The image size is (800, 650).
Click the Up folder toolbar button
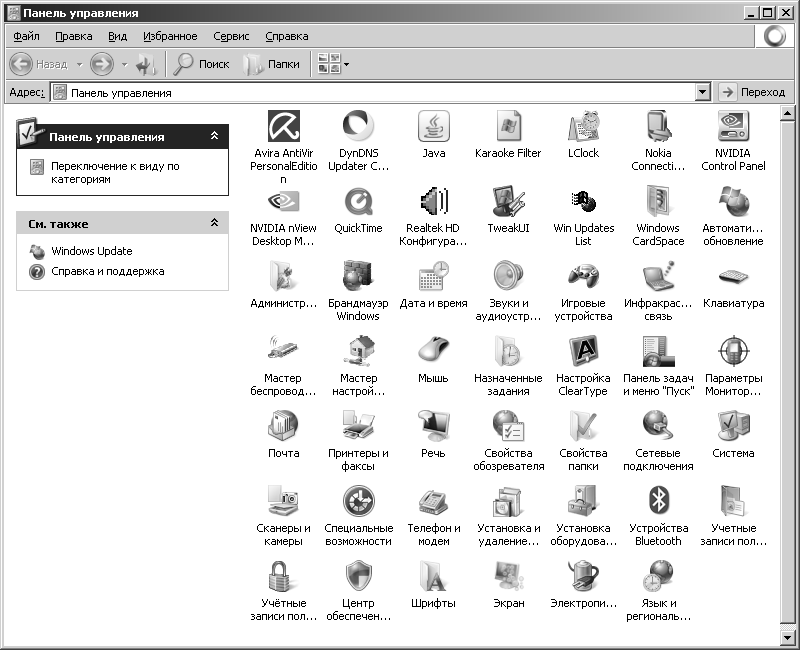(x=146, y=64)
